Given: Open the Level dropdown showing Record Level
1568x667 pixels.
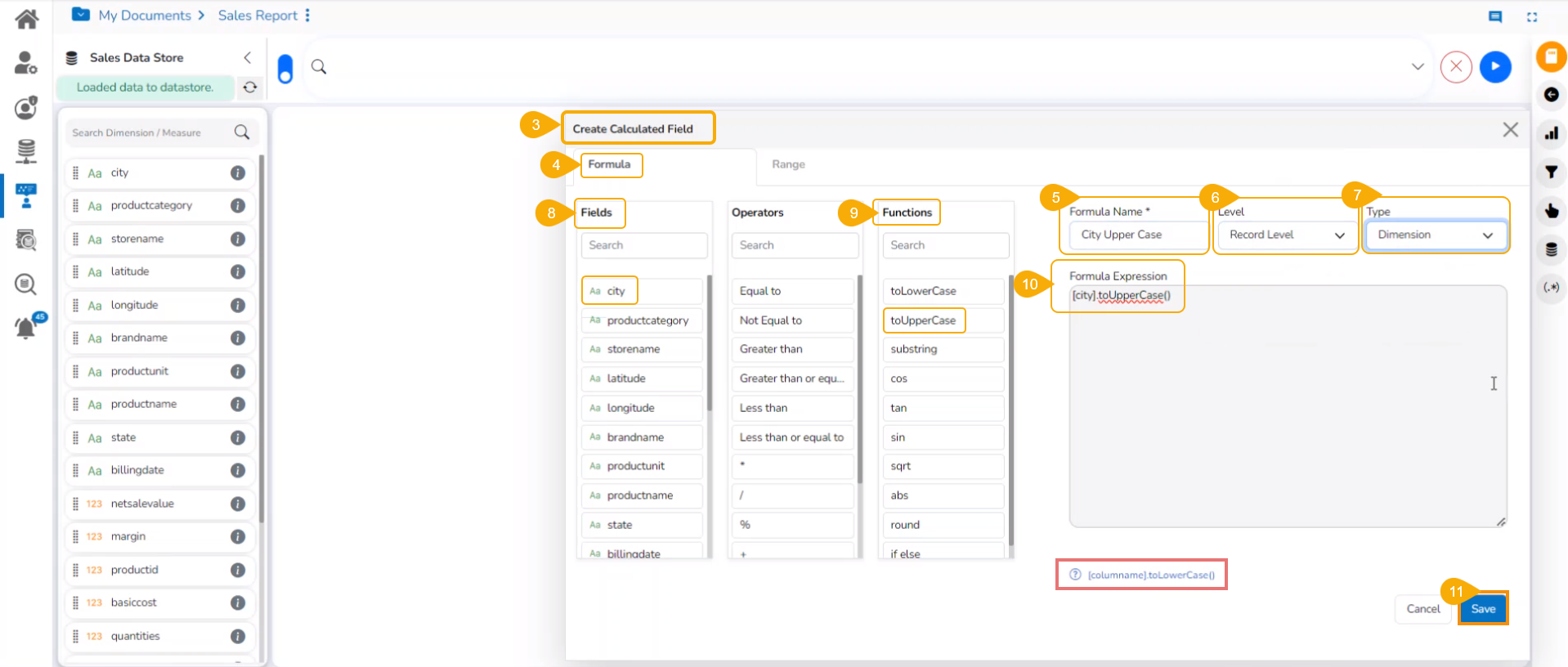Looking at the screenshot, I should tap(1286, 235).
